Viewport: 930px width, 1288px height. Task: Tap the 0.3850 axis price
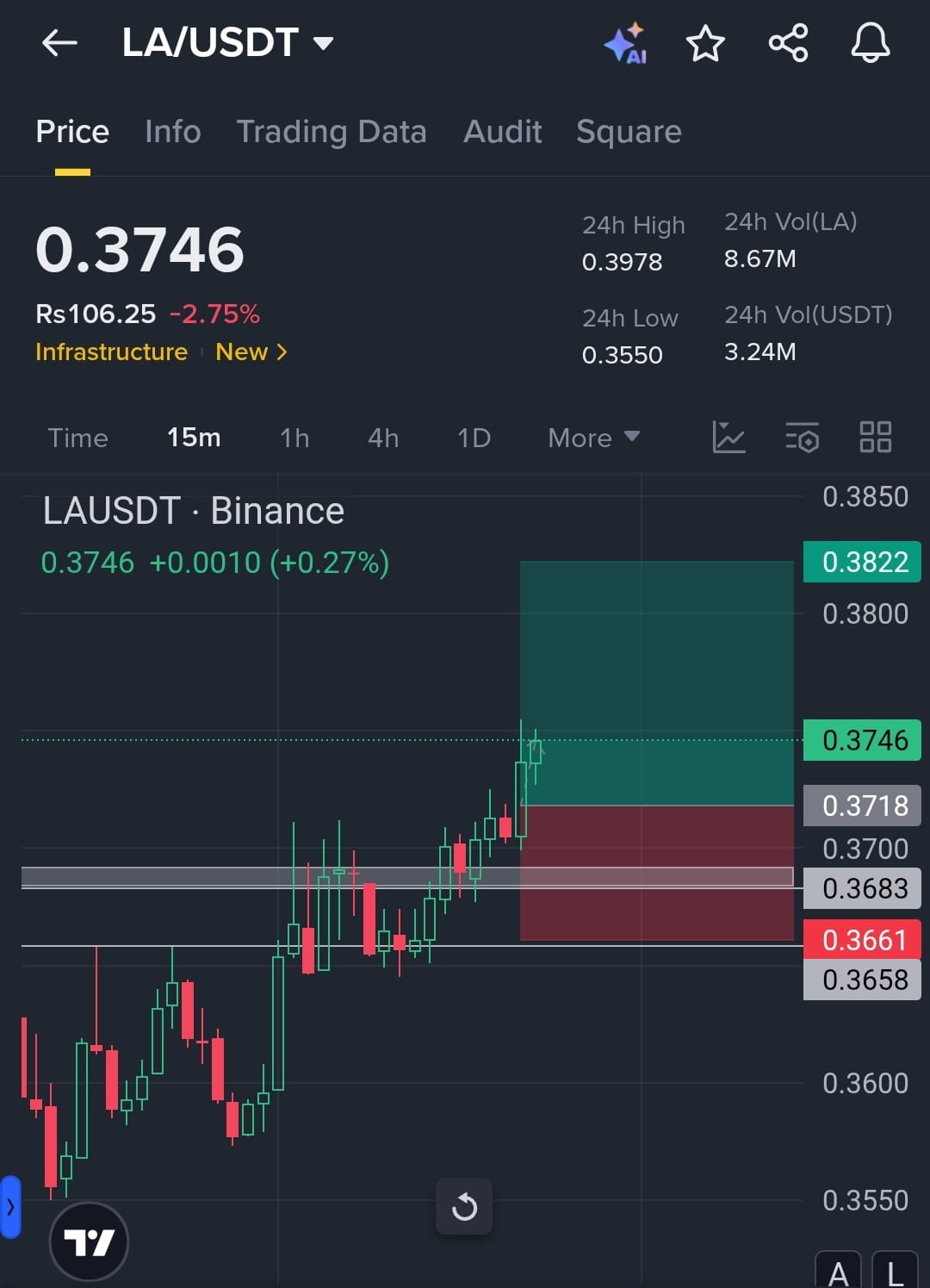pos(865,497)
